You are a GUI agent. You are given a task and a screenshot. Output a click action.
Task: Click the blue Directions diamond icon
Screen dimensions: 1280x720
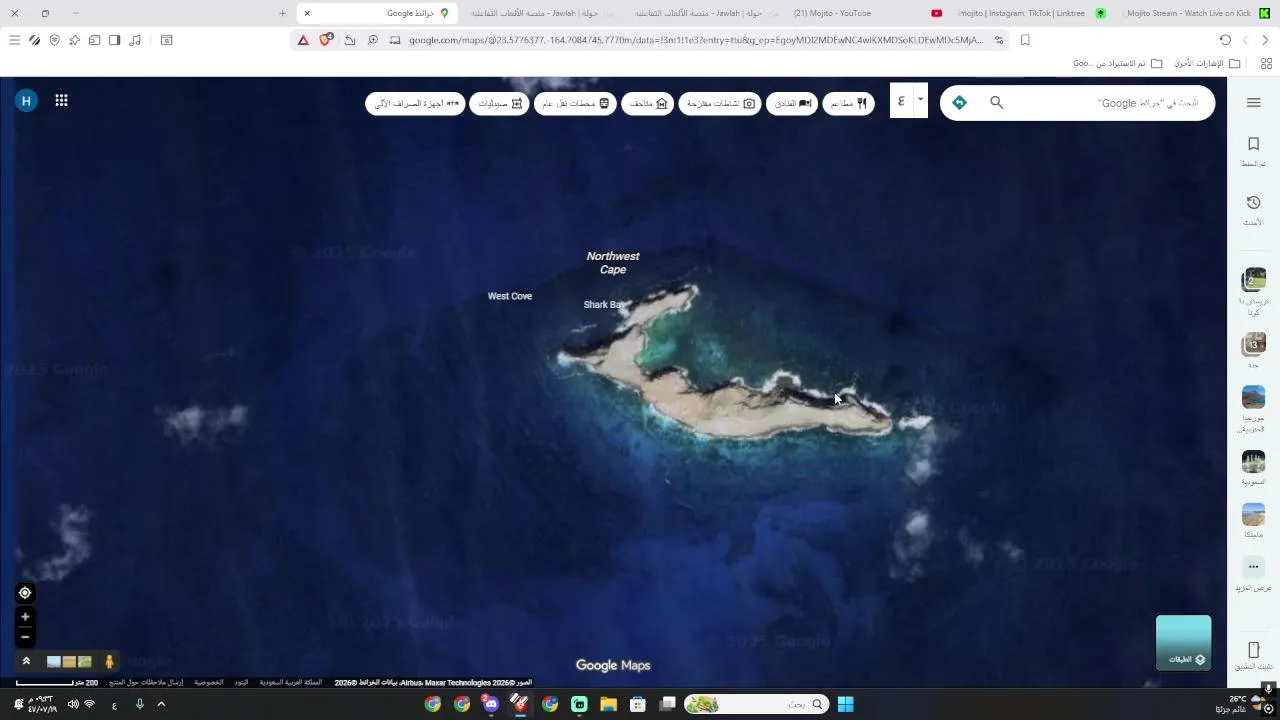(959, 103)
